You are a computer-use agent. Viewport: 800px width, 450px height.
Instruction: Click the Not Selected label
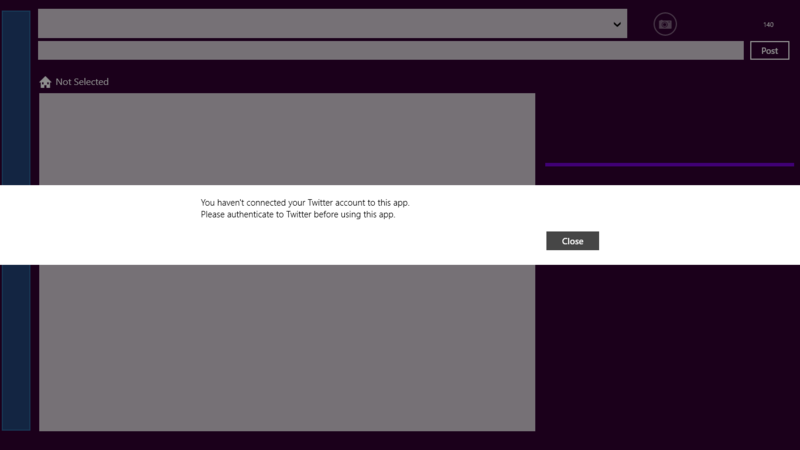point(82,82)
